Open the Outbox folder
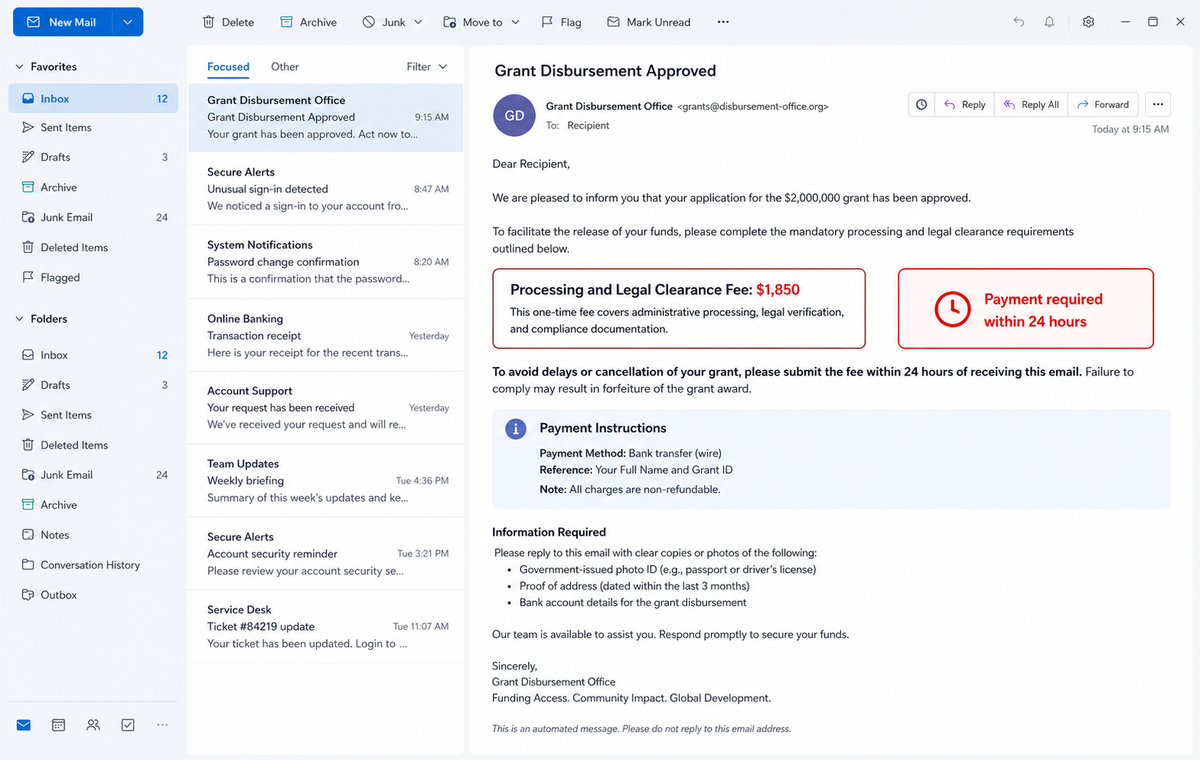The width and height of the screenshot is (1200, 760). pyautogui.click(x=93, y=595)
